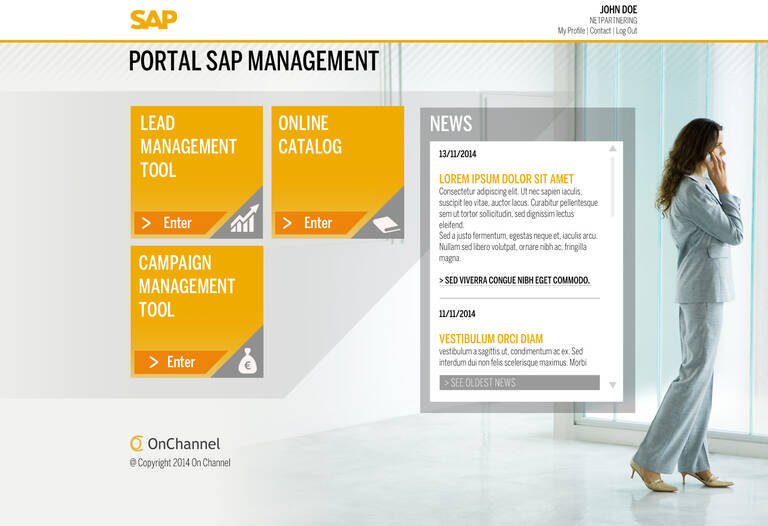Open the Lorem Ipsum Dolor Sit Amet headline
This screenshot has height=526, width=768.
pyautogui.click(x=506, y=179)
